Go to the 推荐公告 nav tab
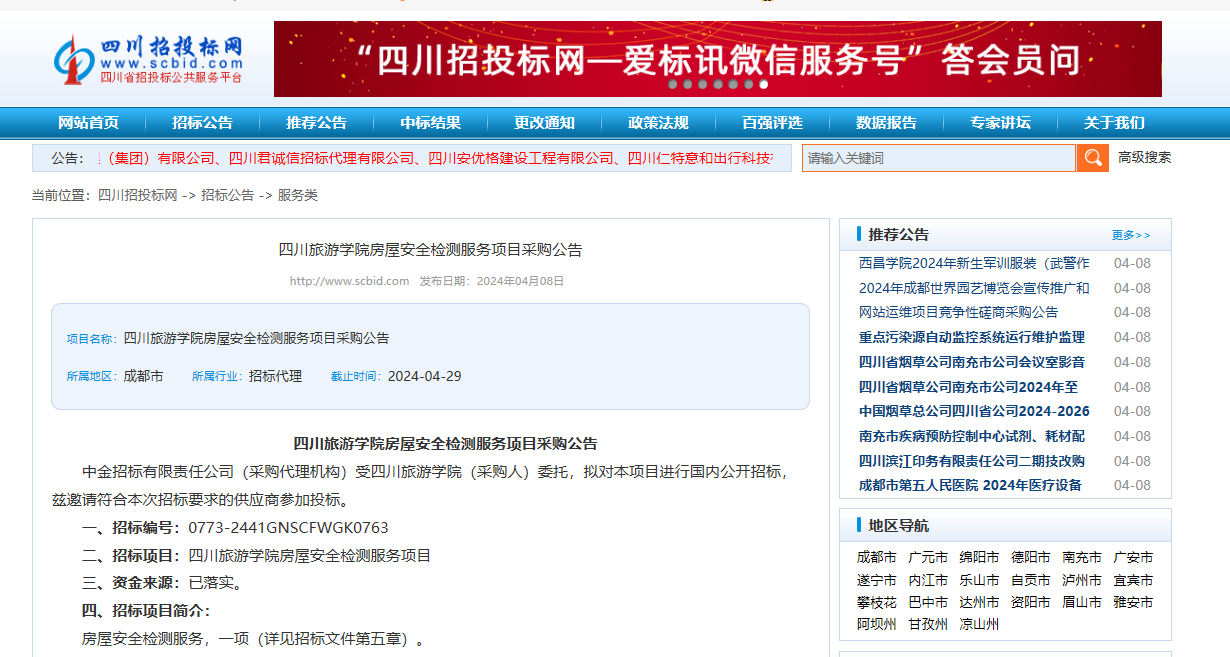 (x=316, y=123)
